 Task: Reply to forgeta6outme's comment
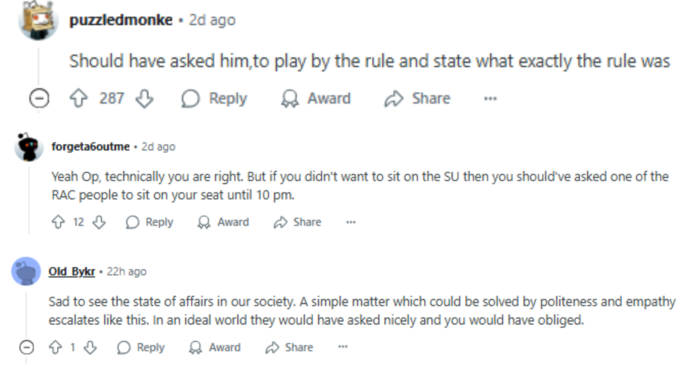(x=150, y=222)
